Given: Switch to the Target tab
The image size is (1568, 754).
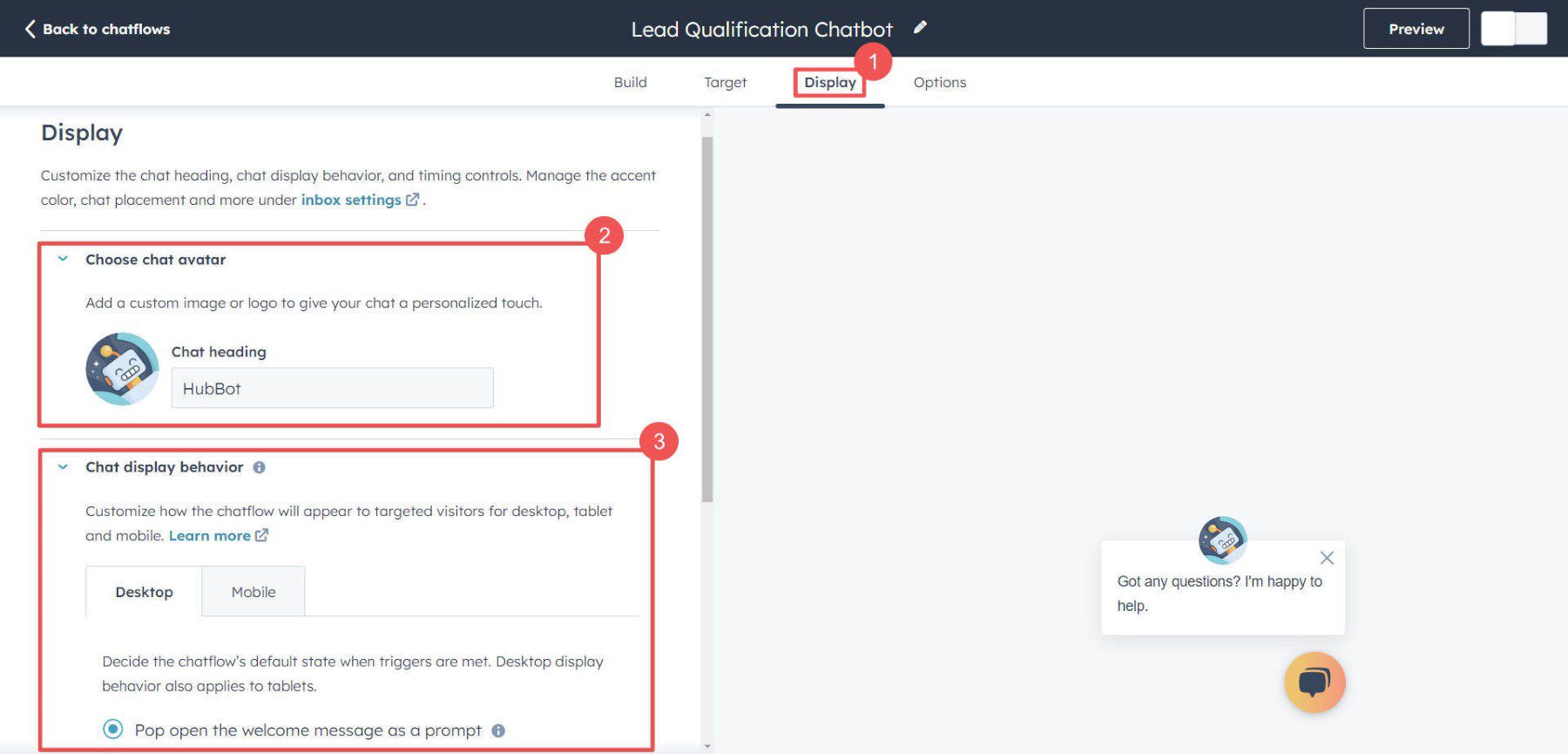Looking at the screenshot, I should click(725, 82).
